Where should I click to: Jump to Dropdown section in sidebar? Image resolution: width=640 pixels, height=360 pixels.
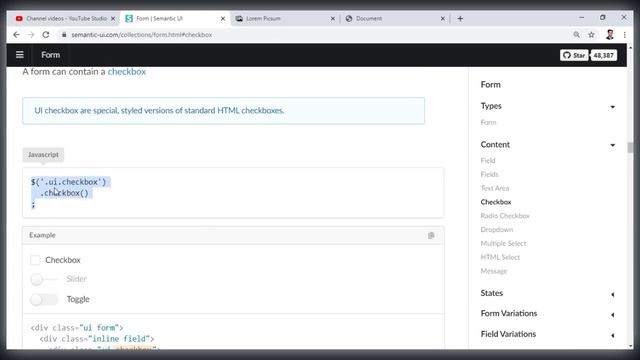pyautogui.click(x=497, y=230)
